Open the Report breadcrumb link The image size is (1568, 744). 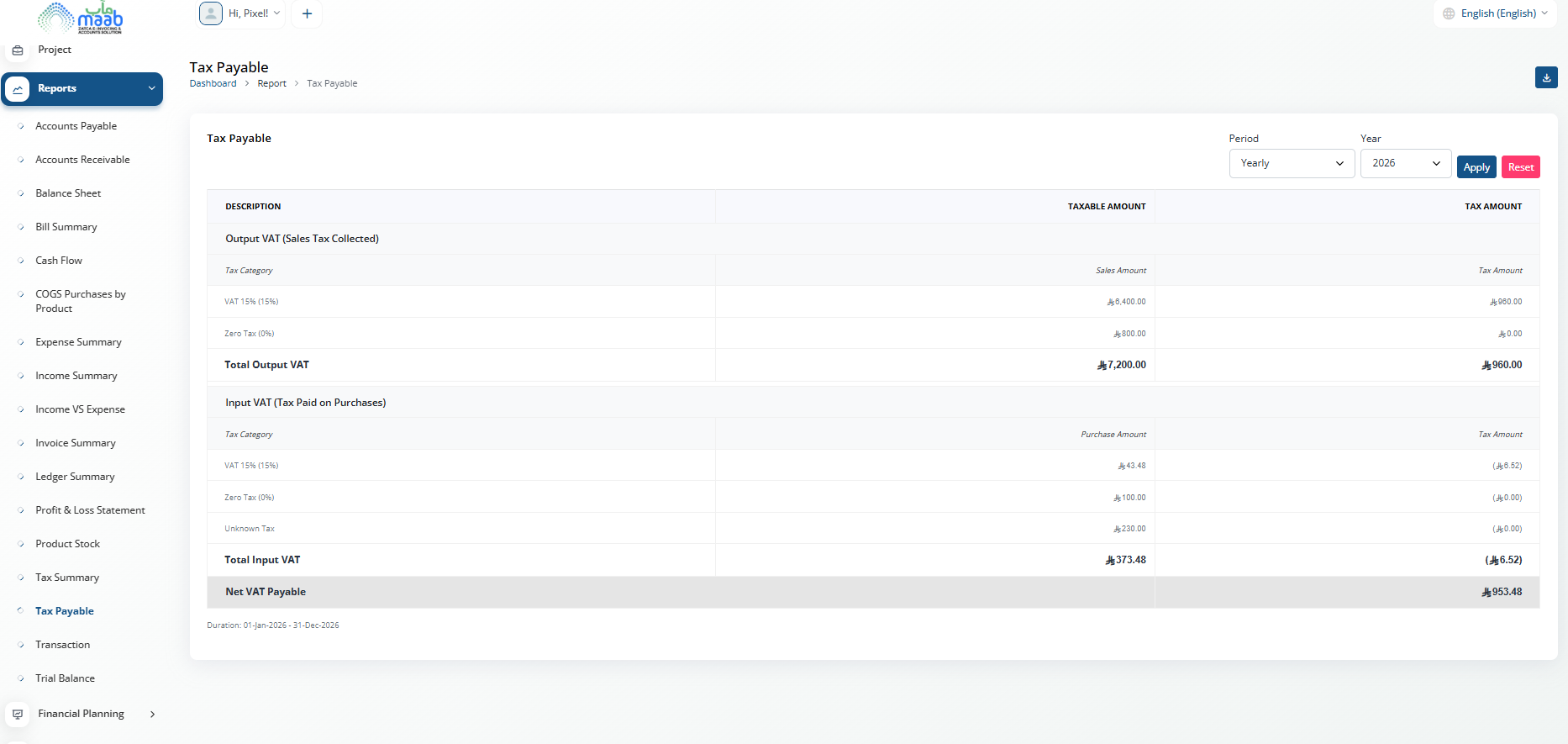click(272, 83)
